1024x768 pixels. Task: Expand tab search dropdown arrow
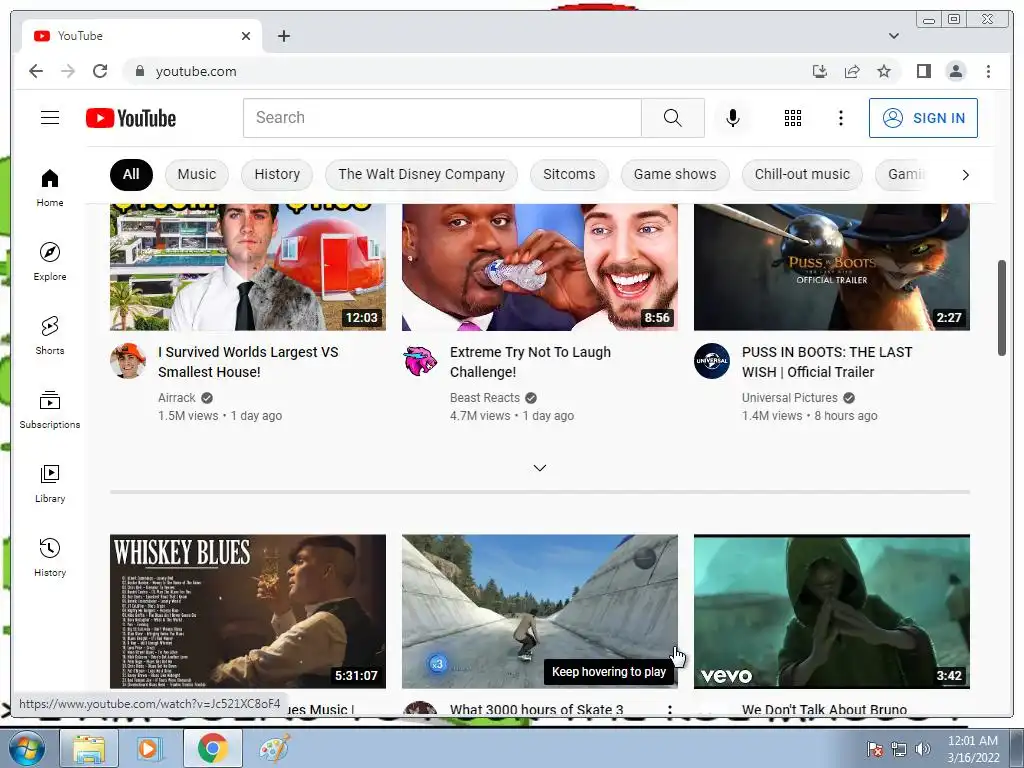tap(894, 36)
